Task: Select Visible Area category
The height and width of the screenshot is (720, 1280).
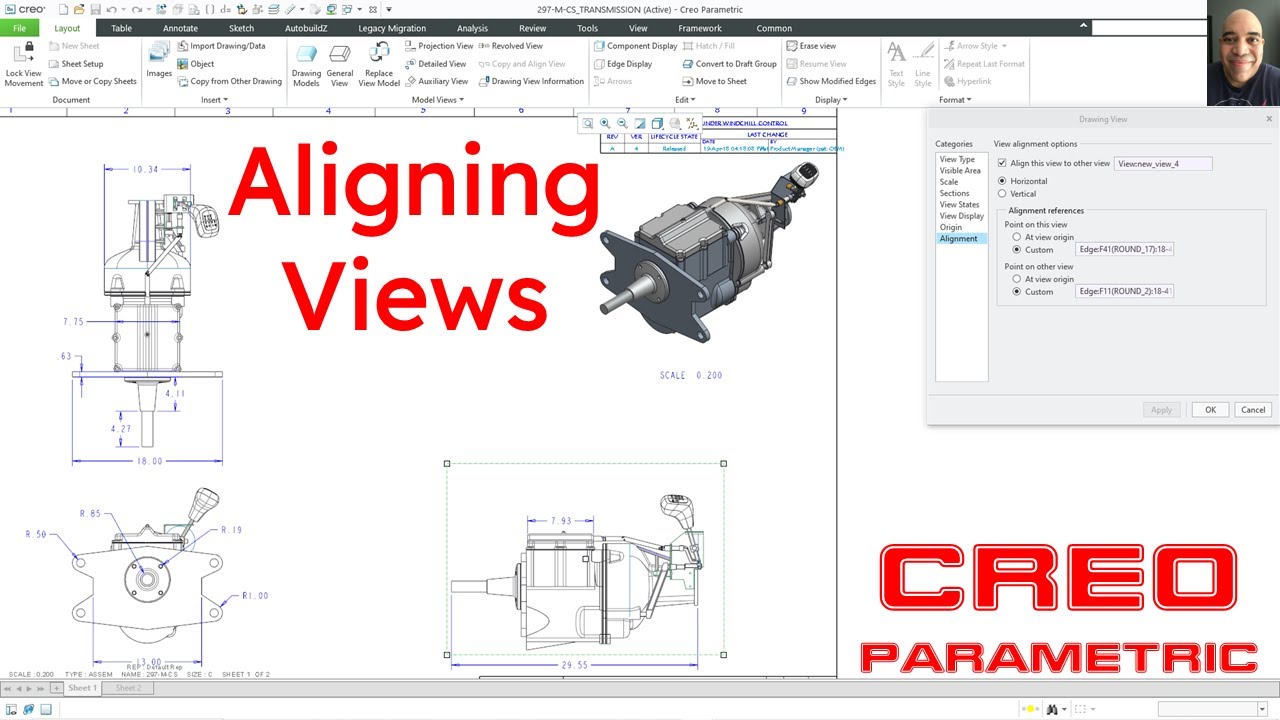Action: tap(960, 171)
